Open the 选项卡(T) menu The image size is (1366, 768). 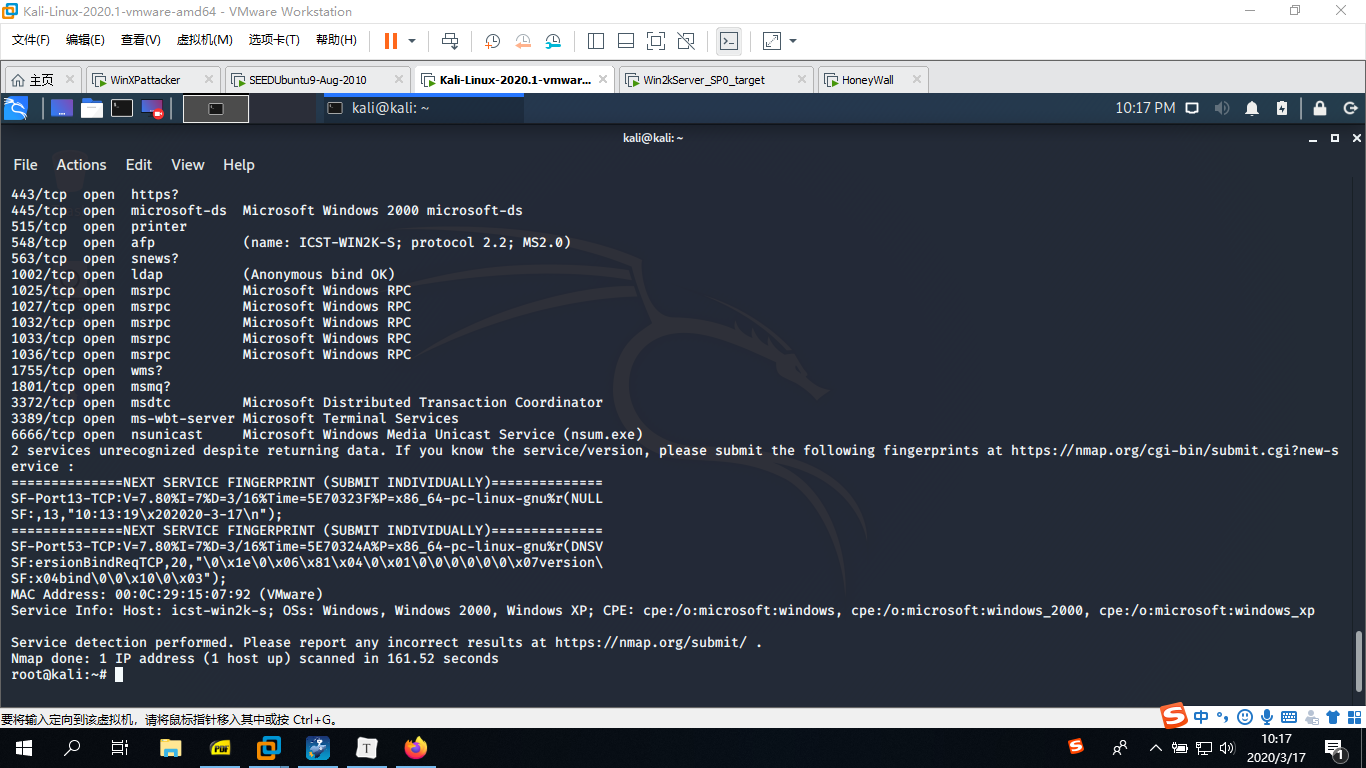[x=274, y=40]
